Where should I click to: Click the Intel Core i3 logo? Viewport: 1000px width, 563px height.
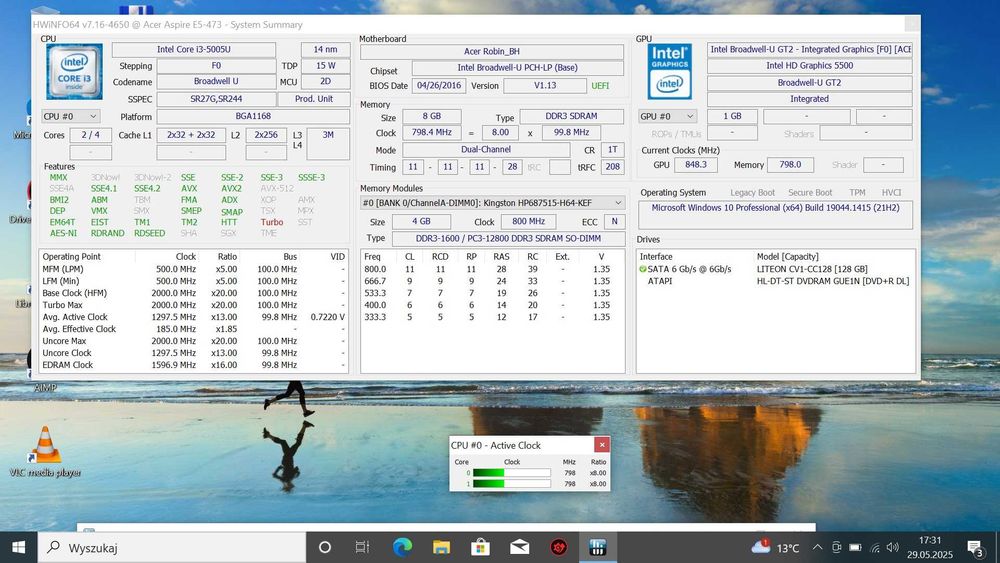[x=74, y=71]
